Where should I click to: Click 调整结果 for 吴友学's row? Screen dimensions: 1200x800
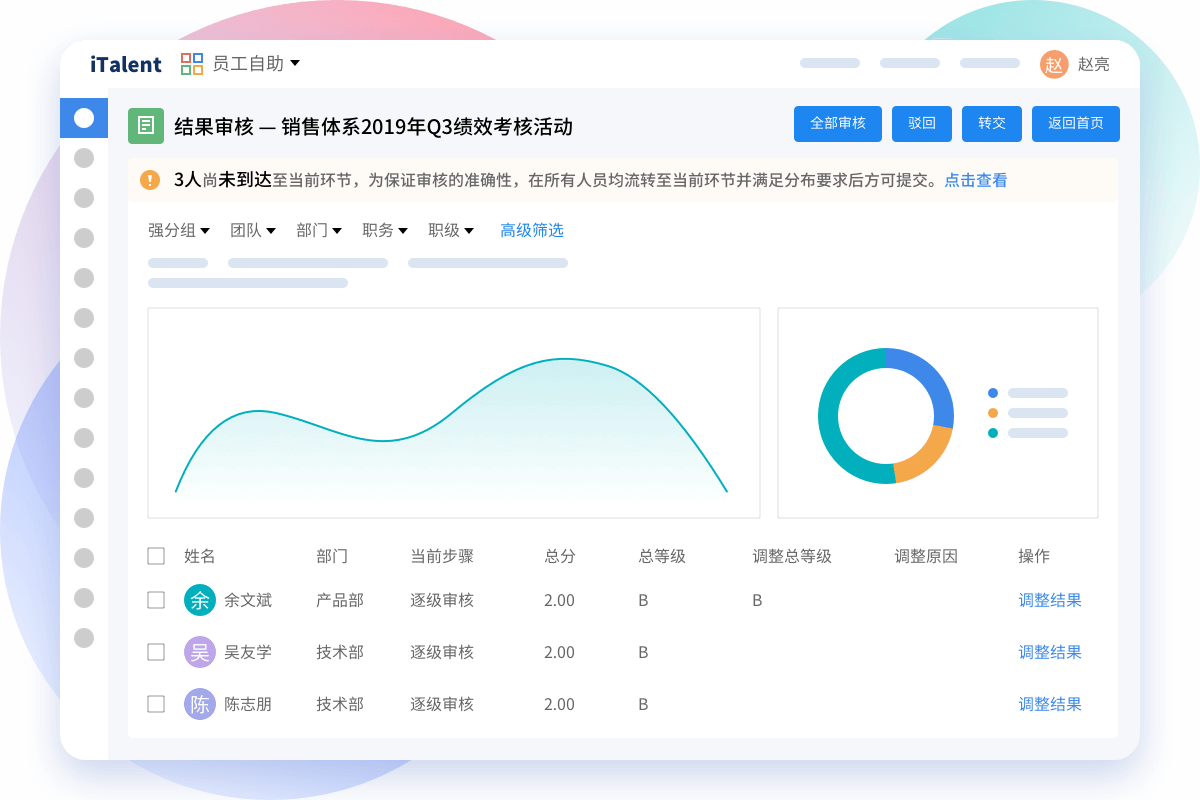point(1049,652)
